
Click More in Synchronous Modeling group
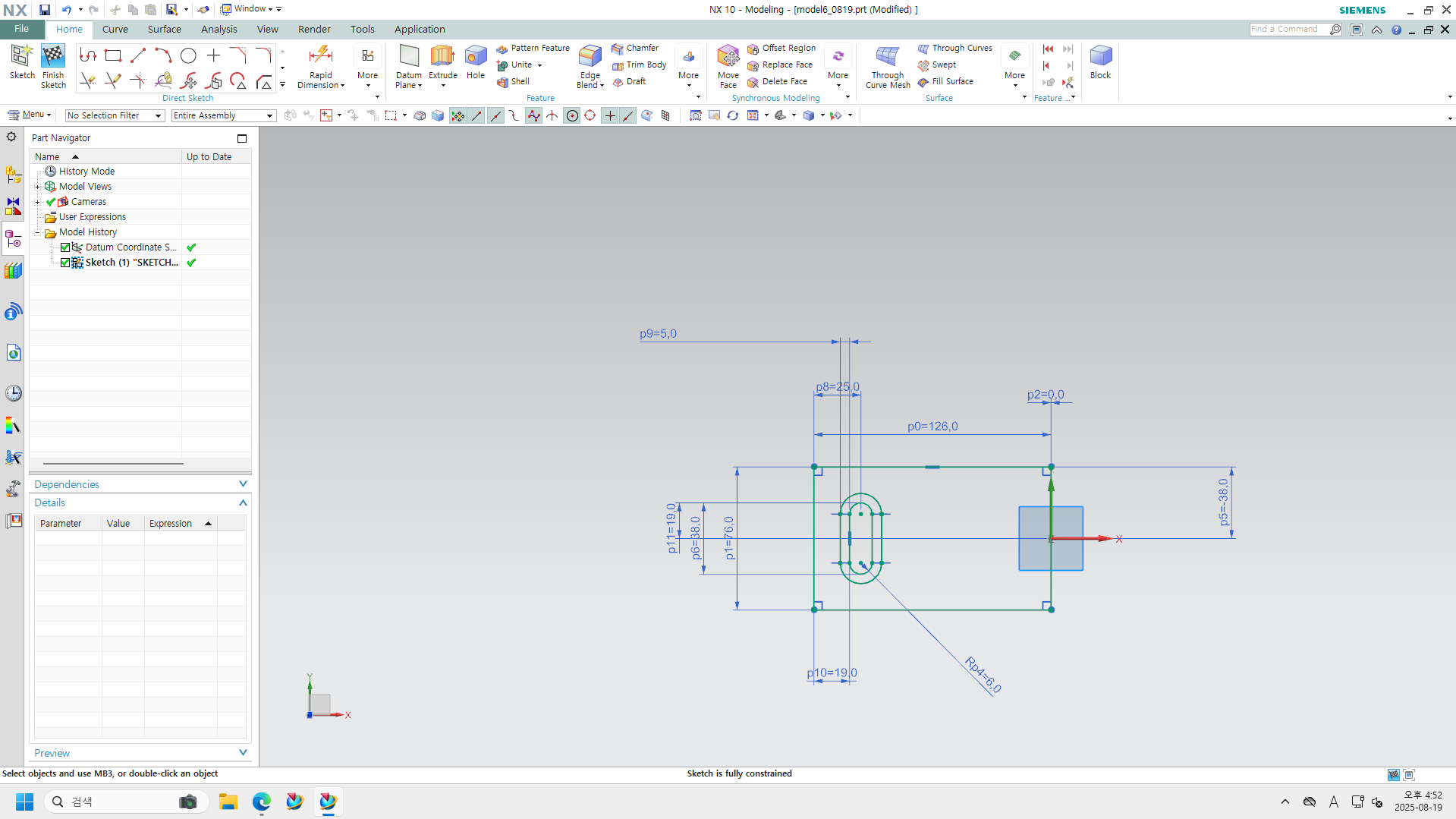(x=838, y=67)
